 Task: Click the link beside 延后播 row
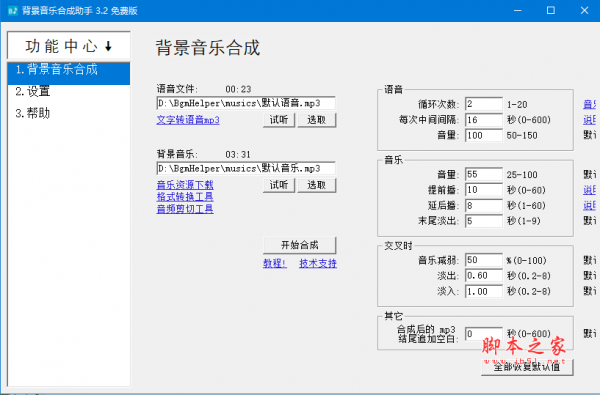pos(590,206)
